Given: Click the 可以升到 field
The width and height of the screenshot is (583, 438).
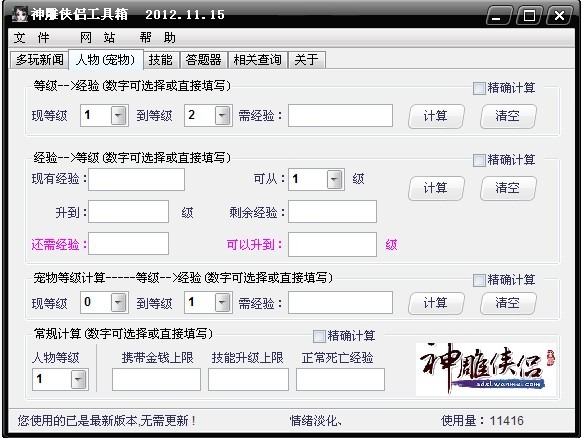Looking at the screenshot, I should (x=332, y=245).
